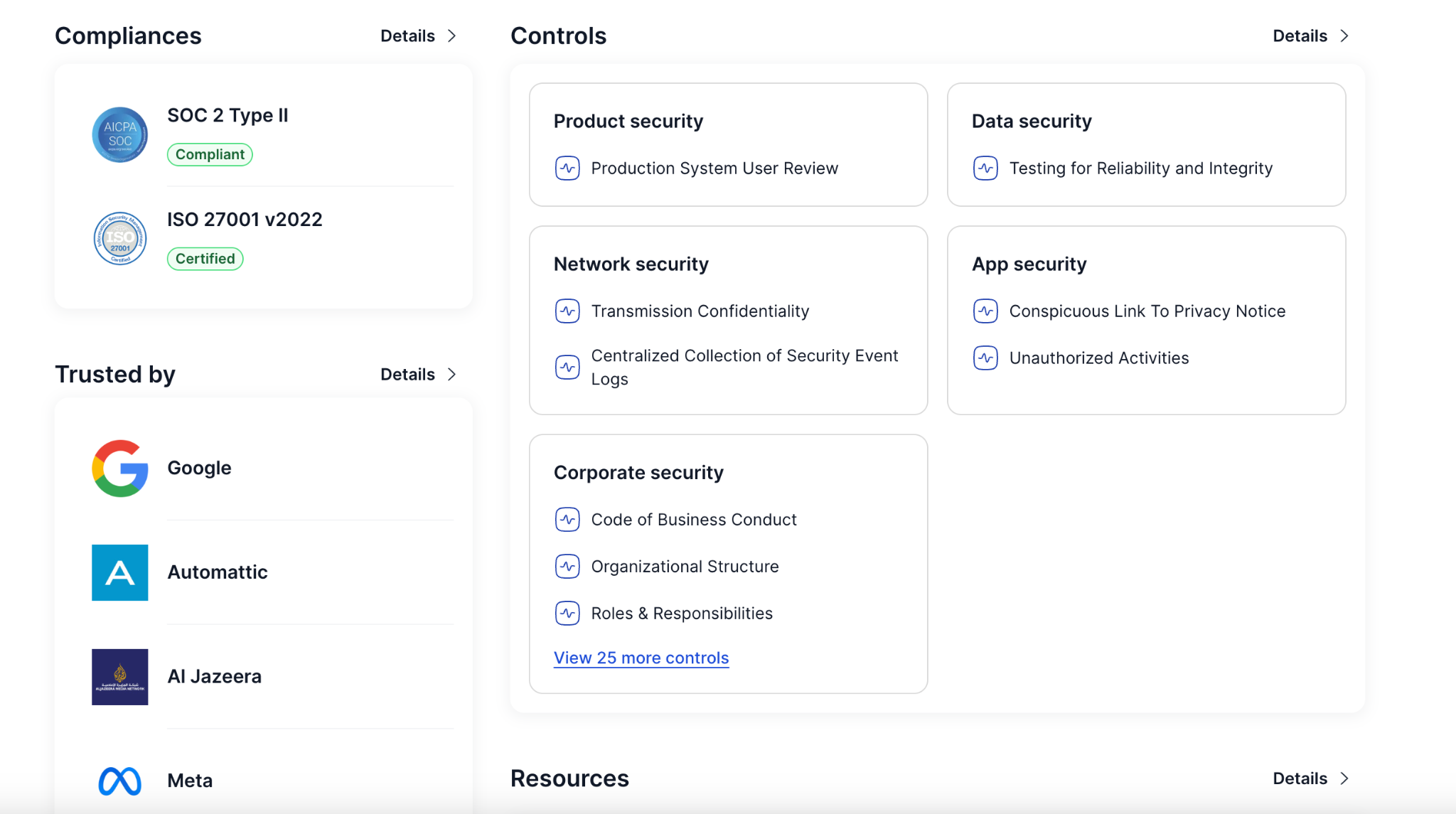Open Unauthorized Activities control
Viewport: 1456px width, 814px height.
[x=1098, y=358]
